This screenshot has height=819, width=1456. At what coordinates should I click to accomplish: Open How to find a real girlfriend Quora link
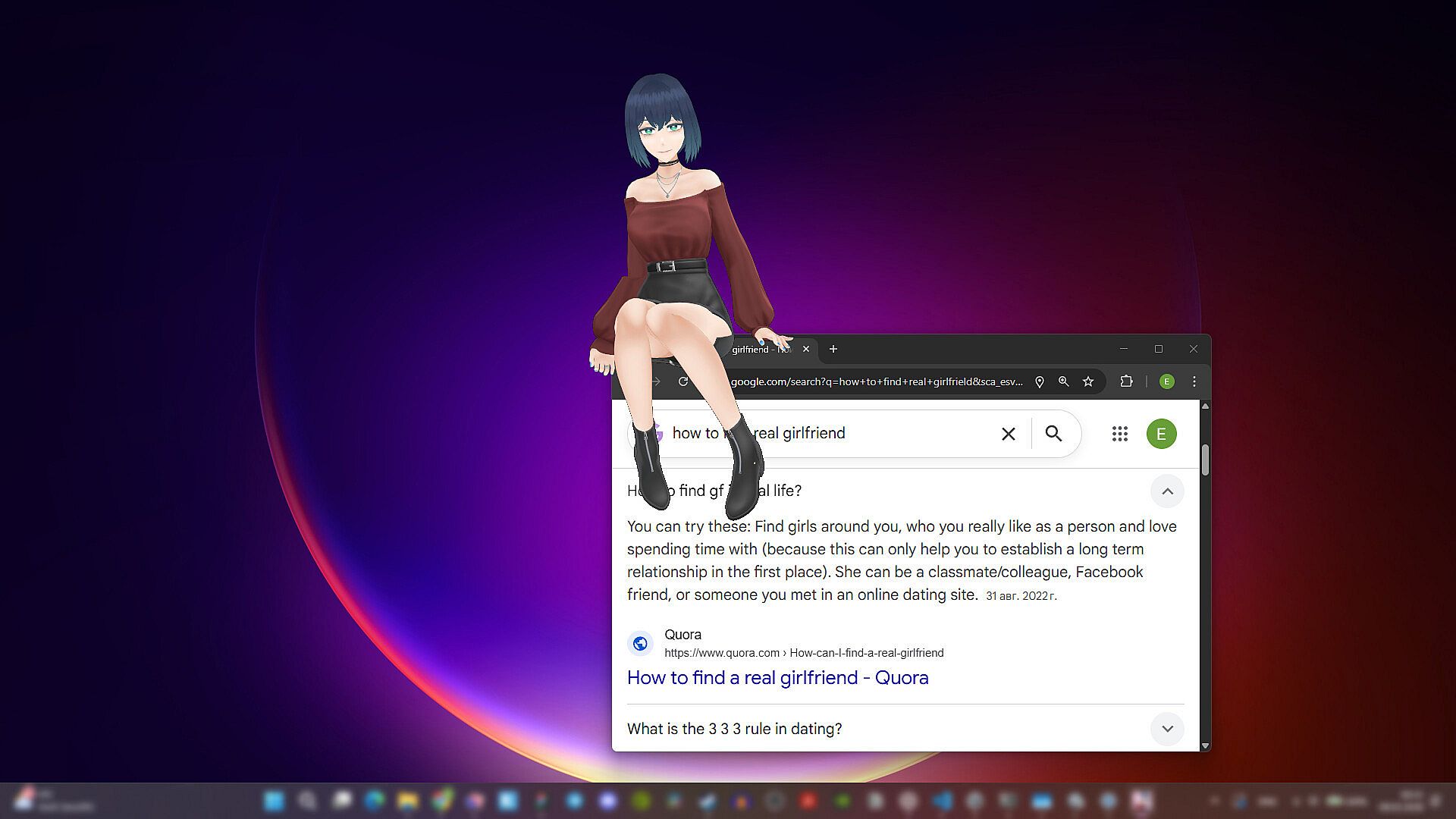(777, 677)
